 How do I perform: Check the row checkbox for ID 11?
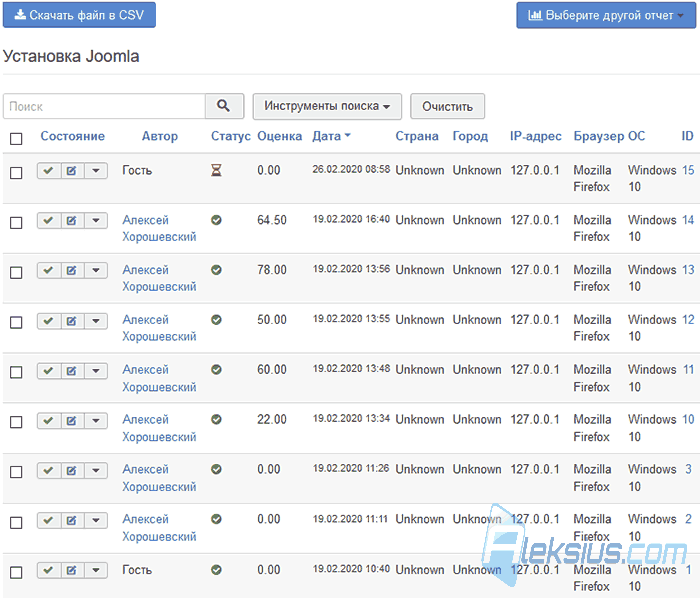(16, 373)
